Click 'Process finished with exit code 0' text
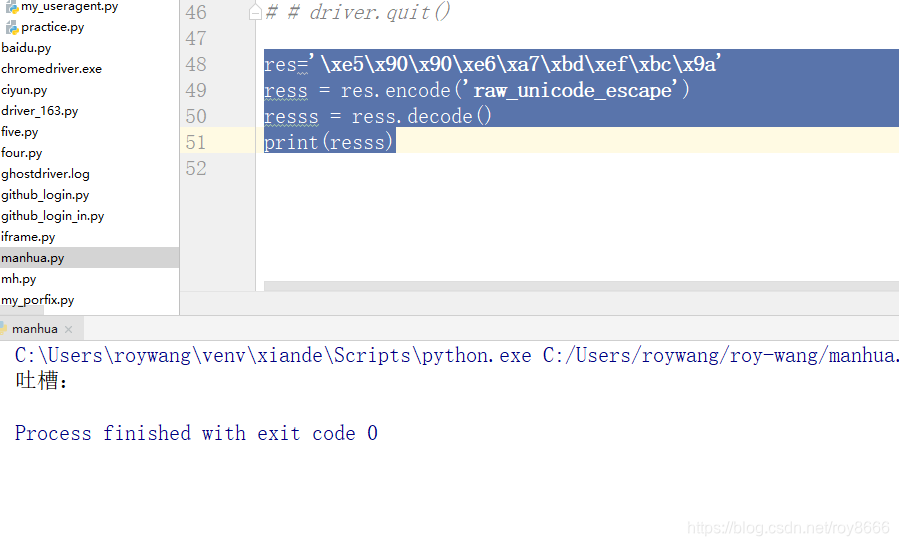Viewport: 899px width, 546px height. click(196, 433)
